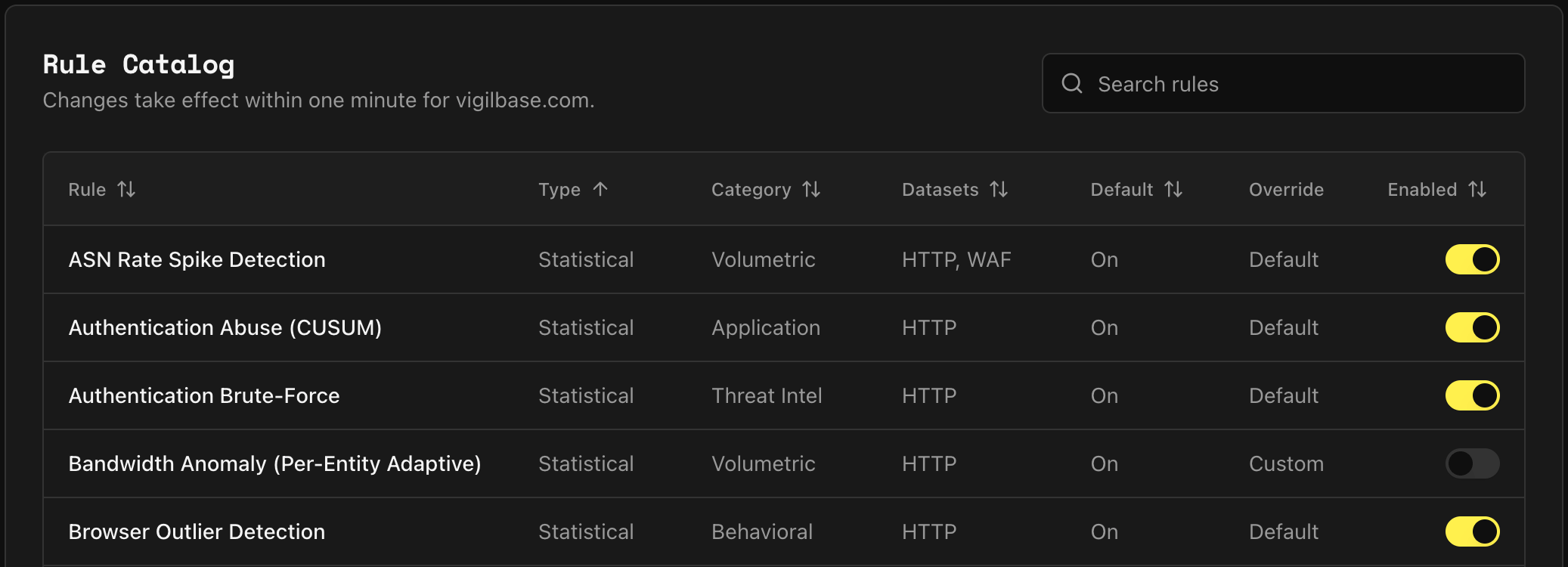Focus the Search rules input field
Screen dimensions: 1568x567
click(x=1283, y=83)
